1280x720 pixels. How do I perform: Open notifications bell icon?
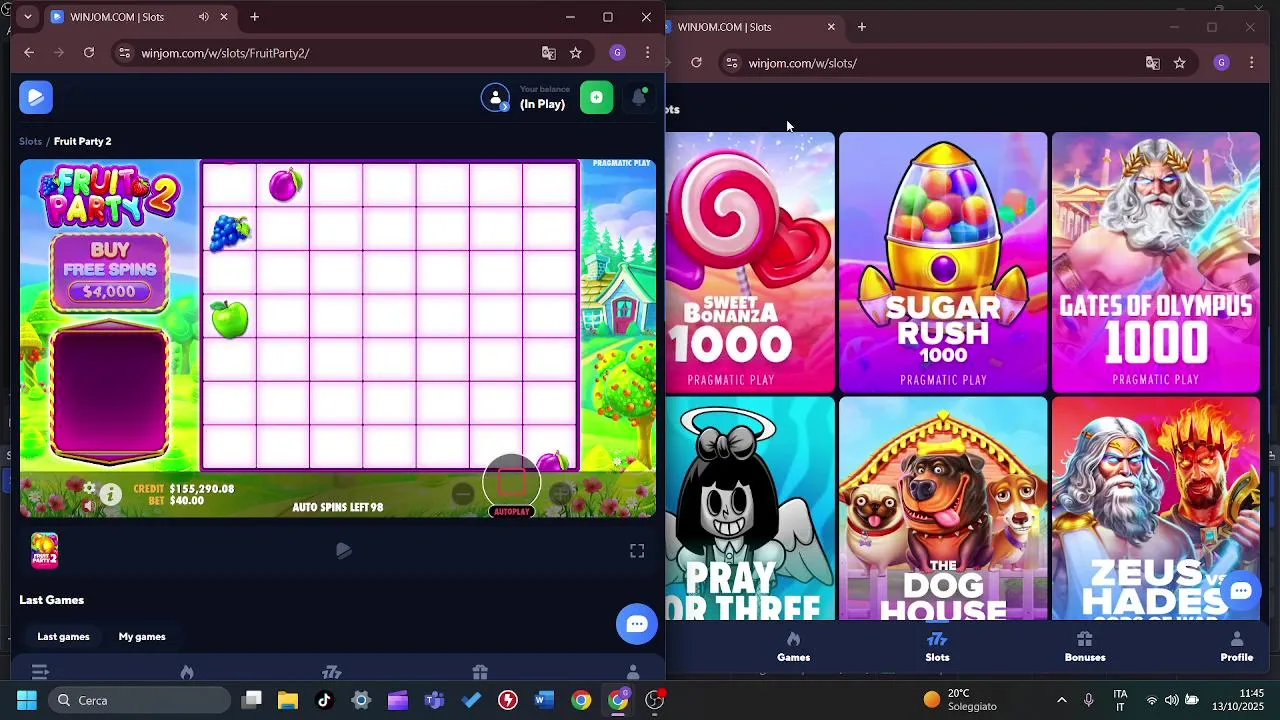pyautogui.click(x=639, y=97)
